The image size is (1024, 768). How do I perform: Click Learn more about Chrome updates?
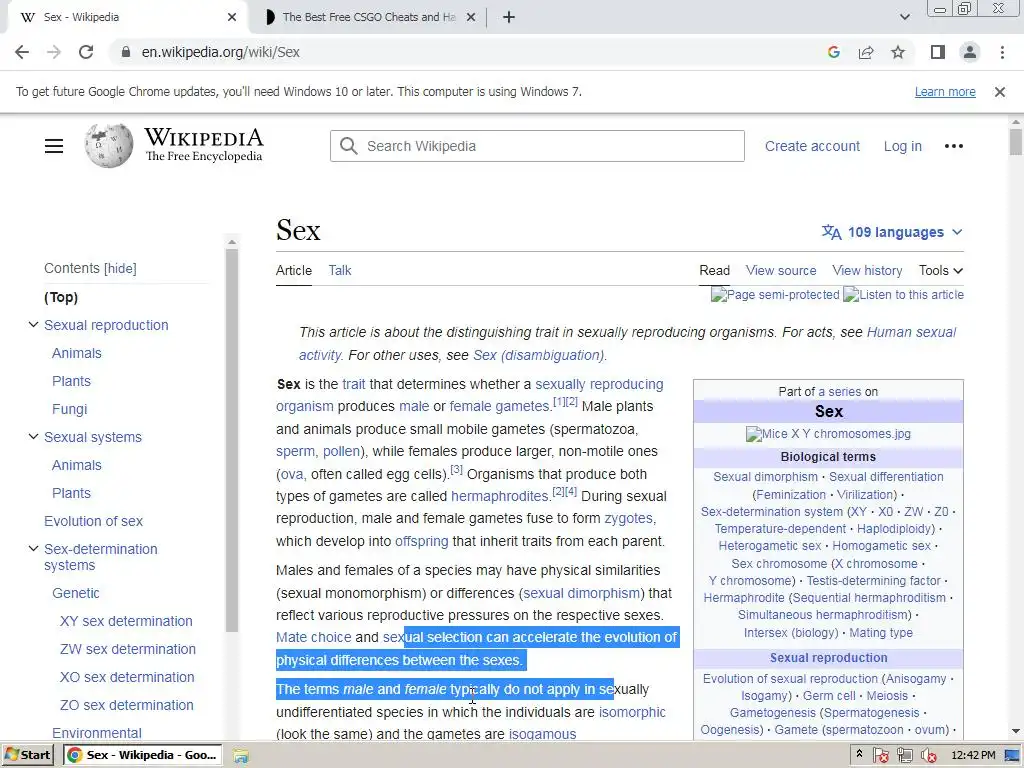(945, 92)
